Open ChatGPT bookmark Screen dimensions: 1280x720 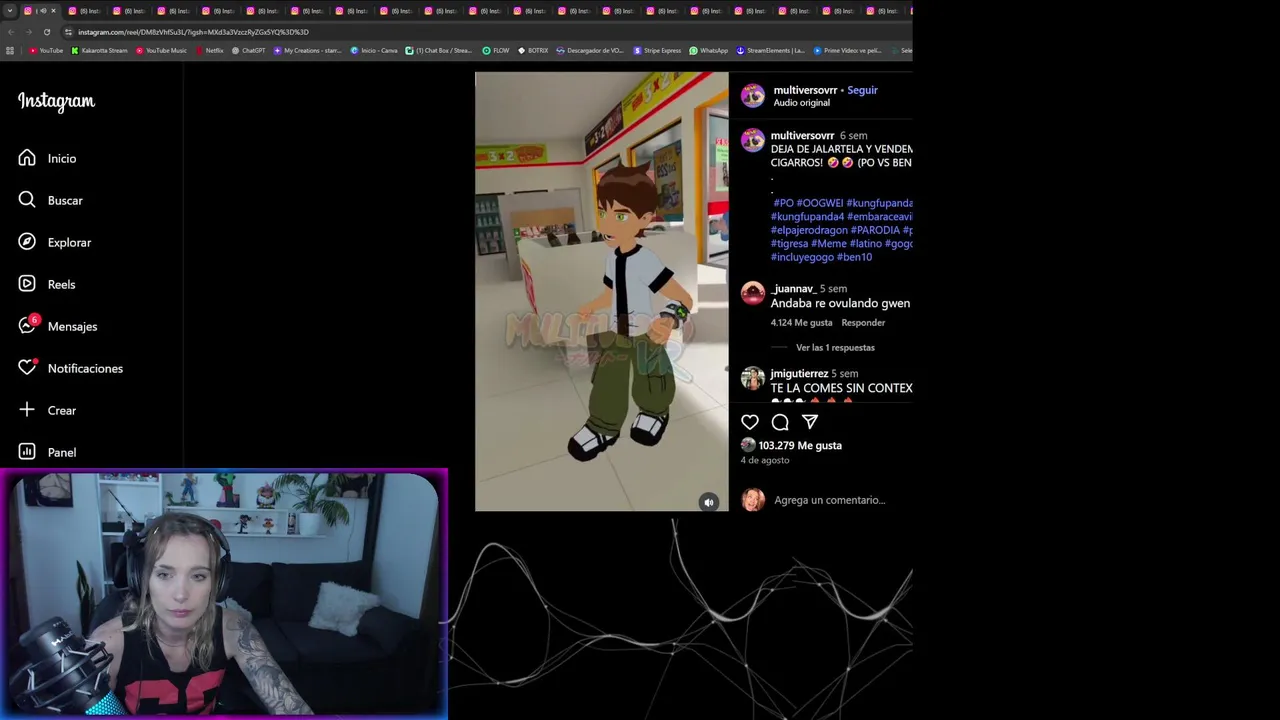pos(248,50)
